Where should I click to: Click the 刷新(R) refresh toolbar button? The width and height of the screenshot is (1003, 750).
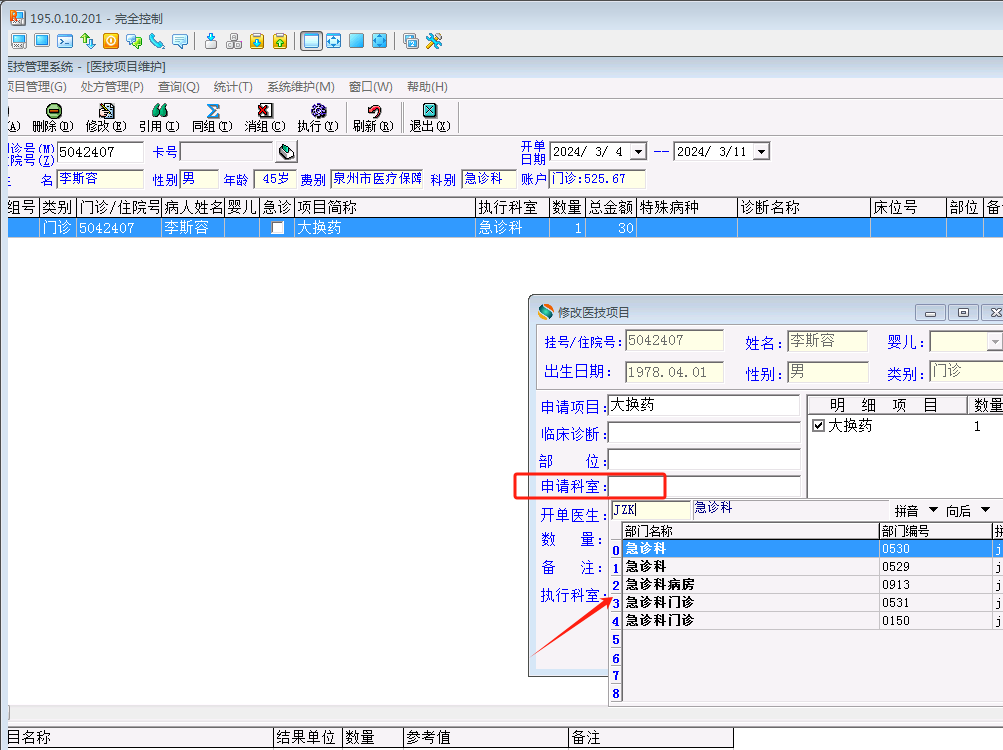click(x=374, y=118)
